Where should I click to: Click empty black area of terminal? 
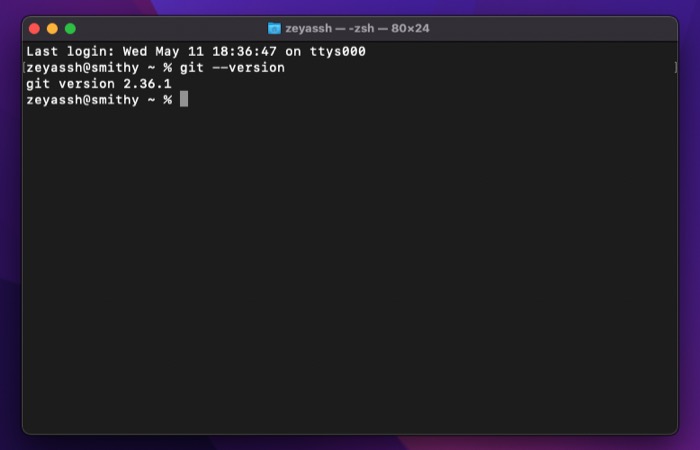350,280
